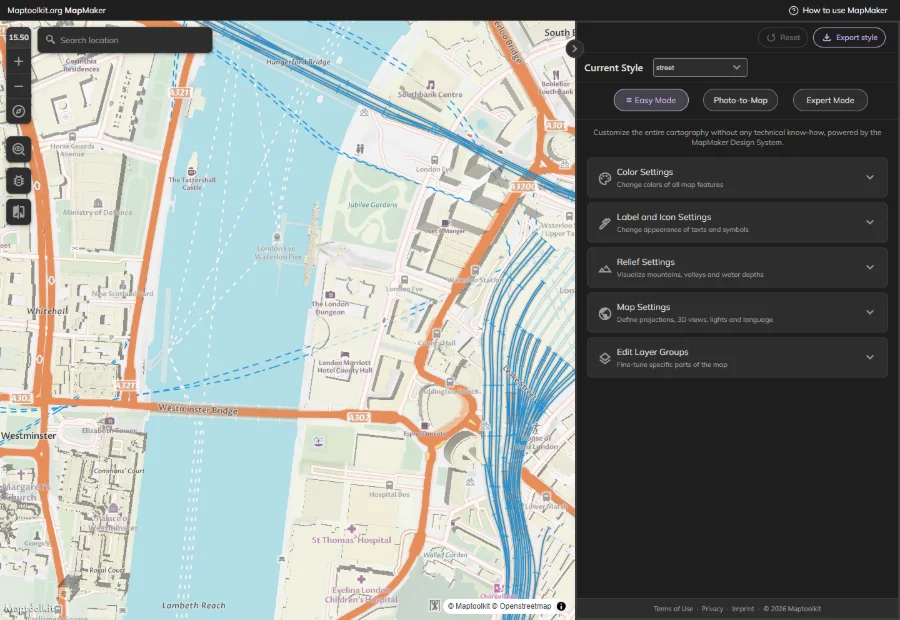Click the St Thomas' Hospital cross marker

351,529
